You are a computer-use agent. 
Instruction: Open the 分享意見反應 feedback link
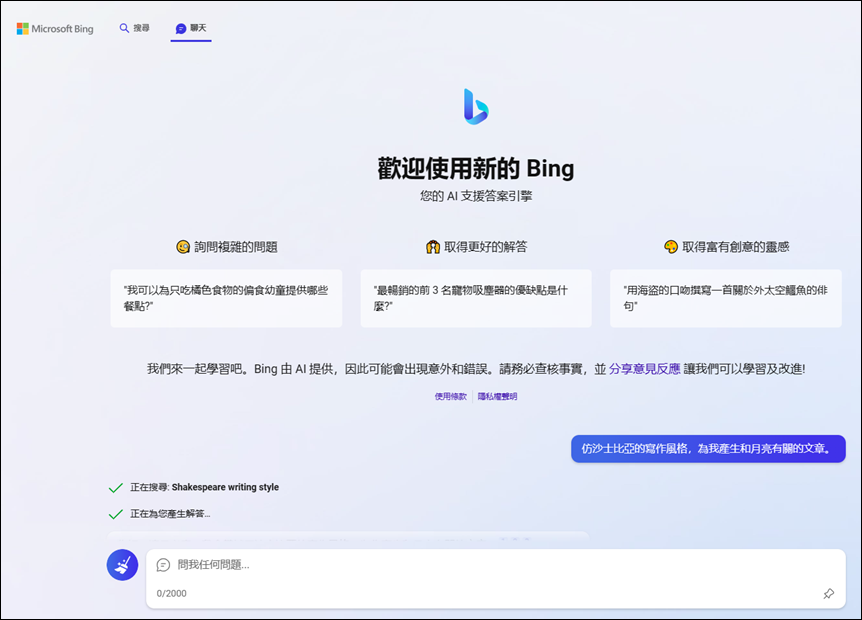644,369
